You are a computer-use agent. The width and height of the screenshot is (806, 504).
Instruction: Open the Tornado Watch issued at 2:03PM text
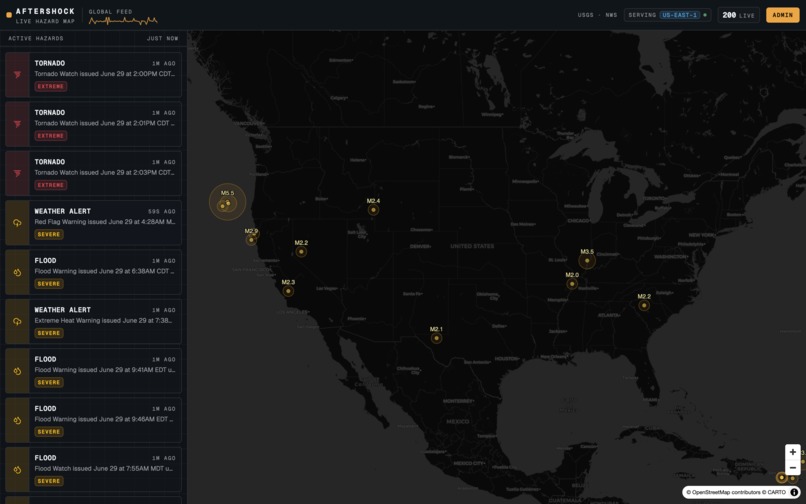click(x=105, y=173)
